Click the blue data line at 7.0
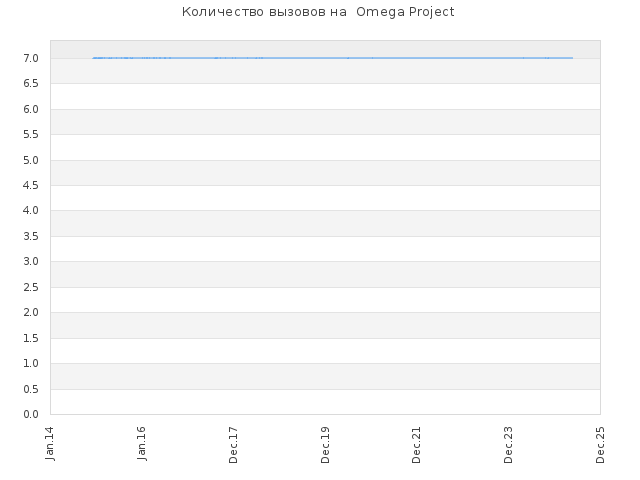 (333, 58)
